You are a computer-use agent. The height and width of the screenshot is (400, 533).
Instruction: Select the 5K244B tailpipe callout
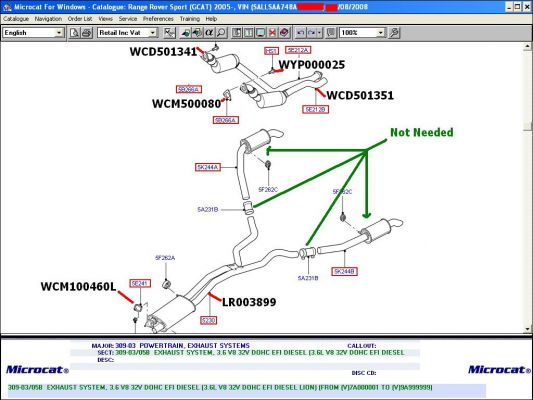point(344,271)
